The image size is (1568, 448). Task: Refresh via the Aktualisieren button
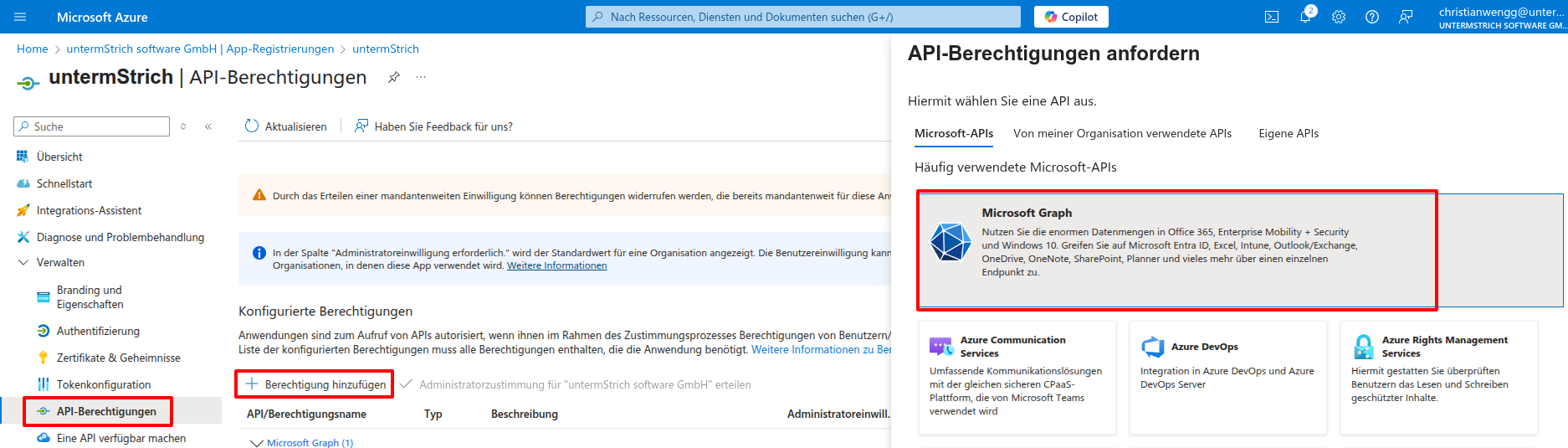tap(285, 126)
